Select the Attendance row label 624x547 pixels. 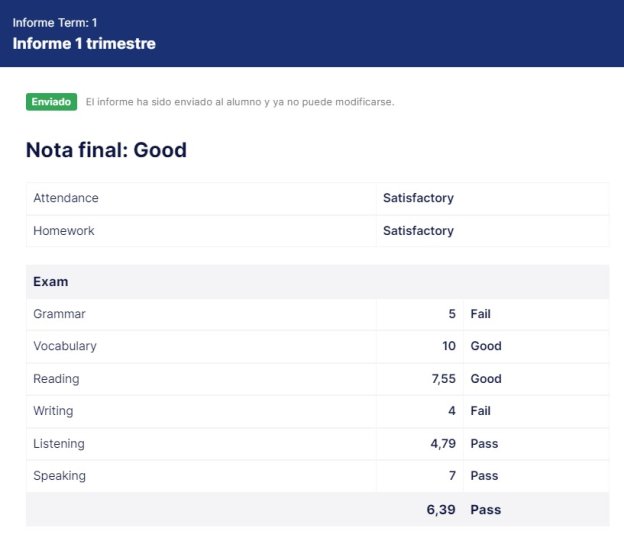66,198
